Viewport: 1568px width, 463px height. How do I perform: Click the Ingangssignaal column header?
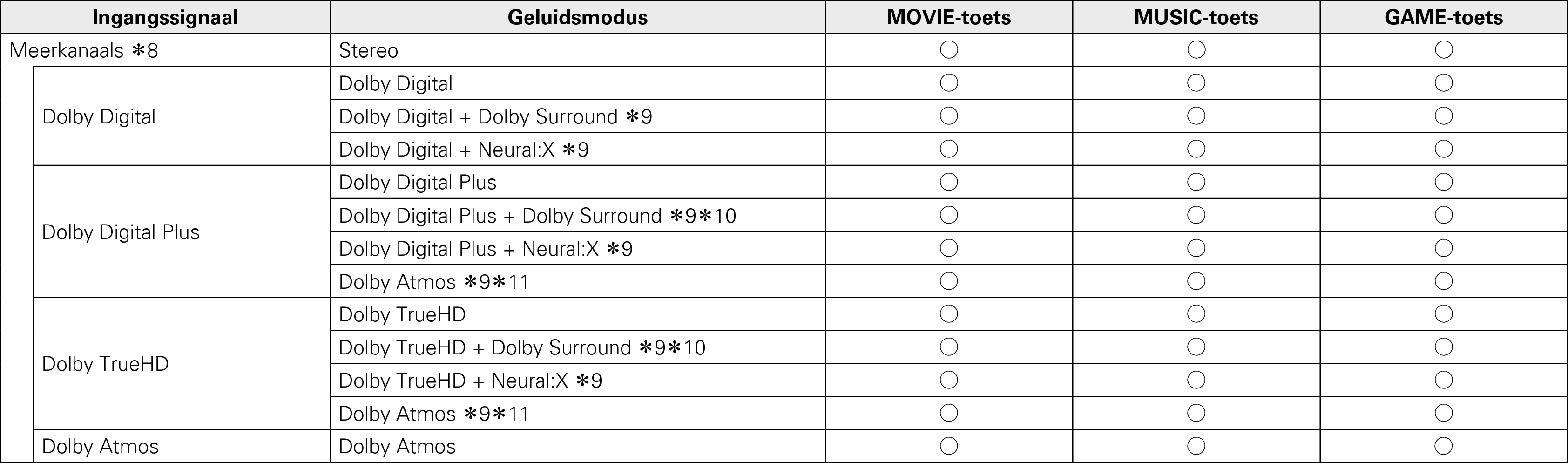tap(165, 17)
